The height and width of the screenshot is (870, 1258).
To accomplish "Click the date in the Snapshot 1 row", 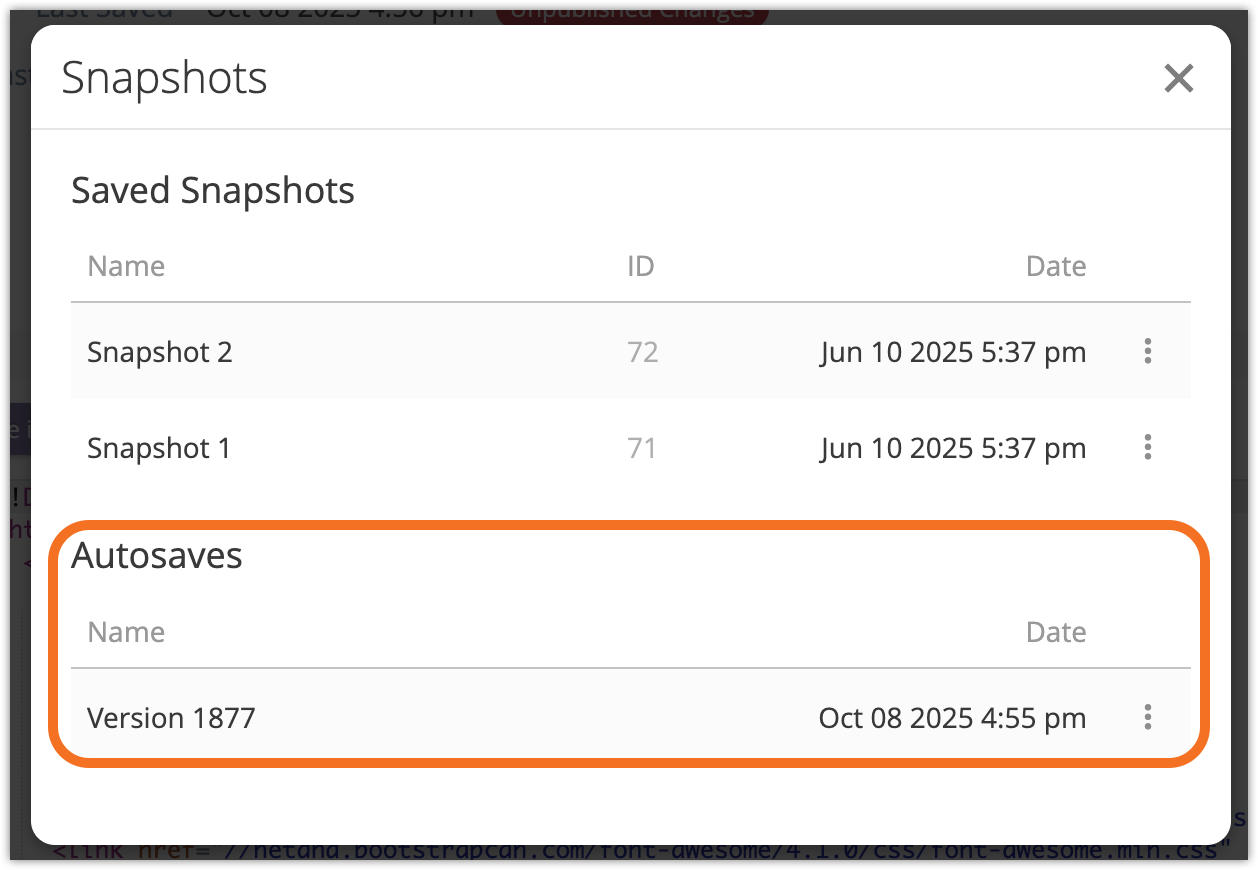I will point(953,448).
